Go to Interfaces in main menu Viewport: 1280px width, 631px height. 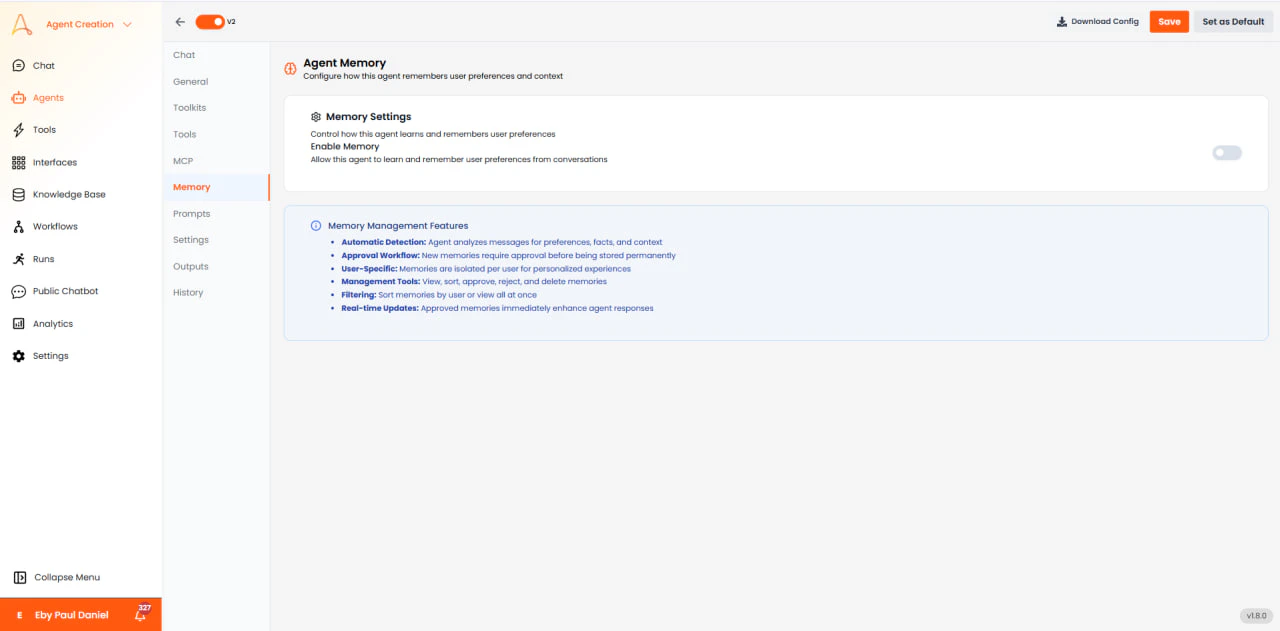(x=55, y=162)
